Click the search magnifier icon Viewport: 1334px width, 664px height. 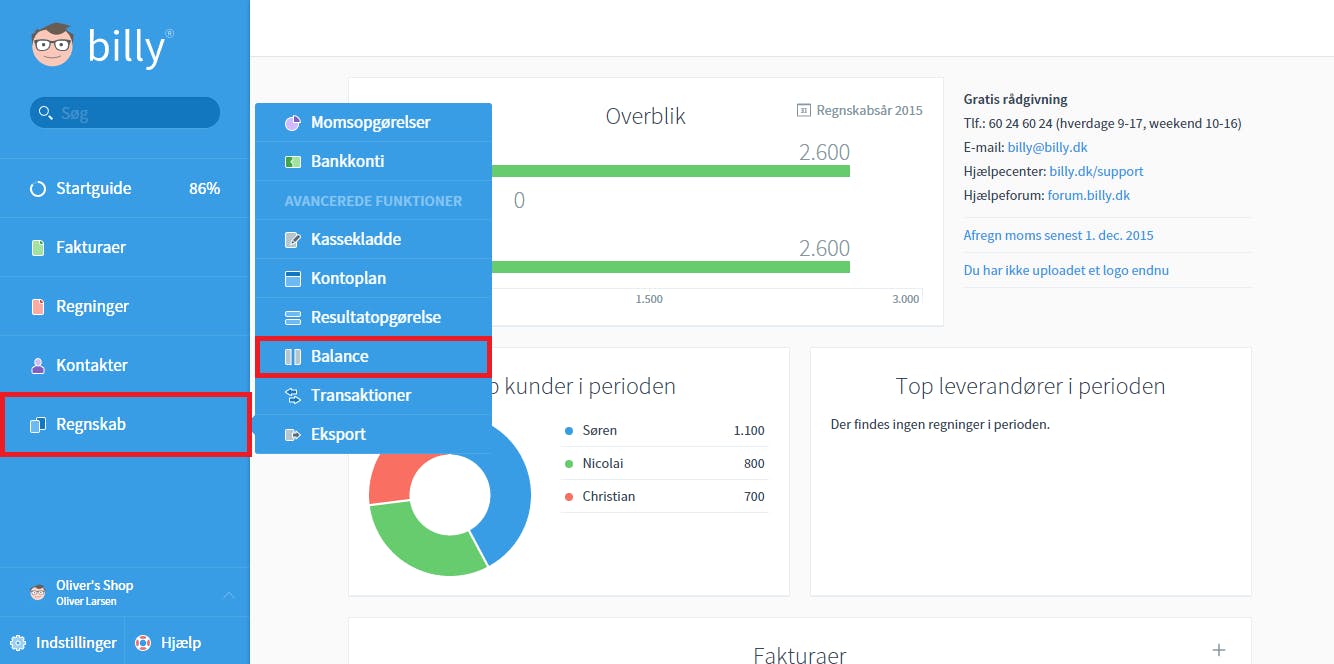pos(45,113)
